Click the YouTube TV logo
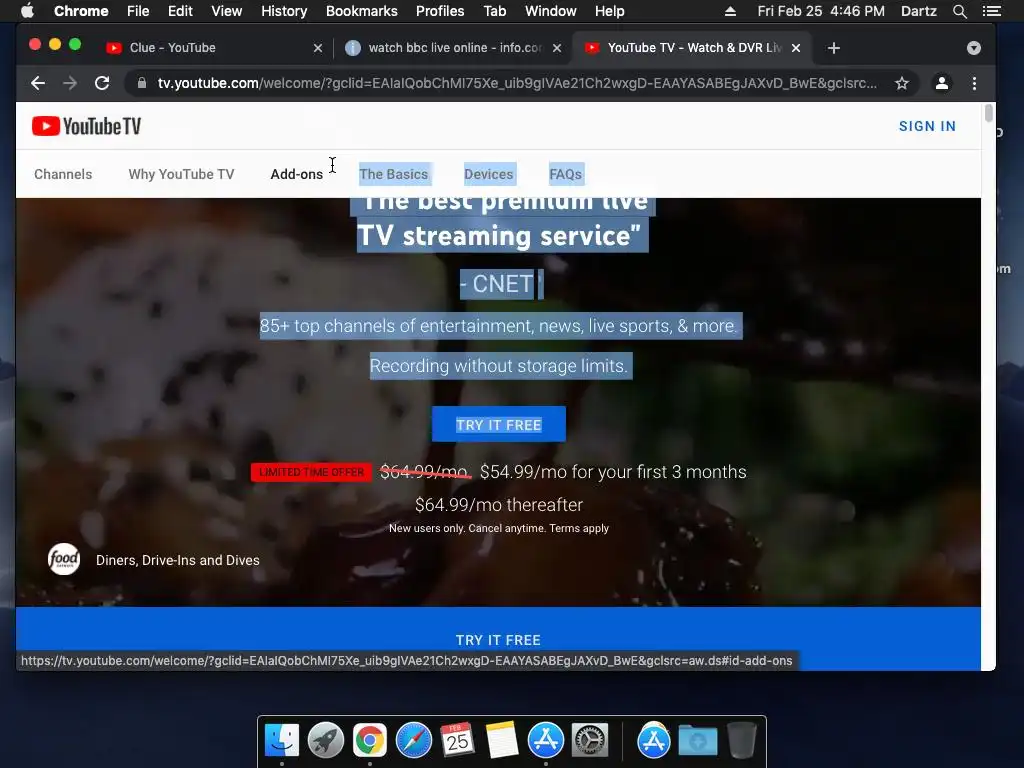 tap(86, 126)
